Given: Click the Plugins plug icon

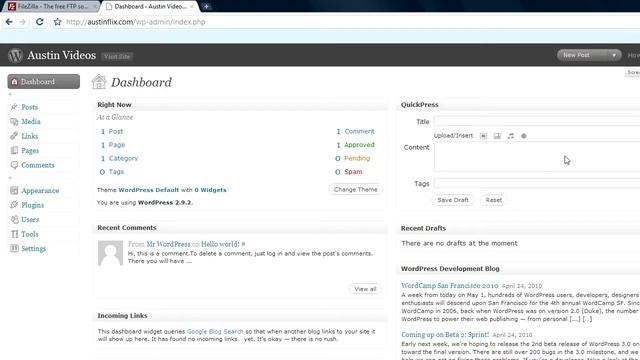Looking at the screenshot, I should point(14,205).
